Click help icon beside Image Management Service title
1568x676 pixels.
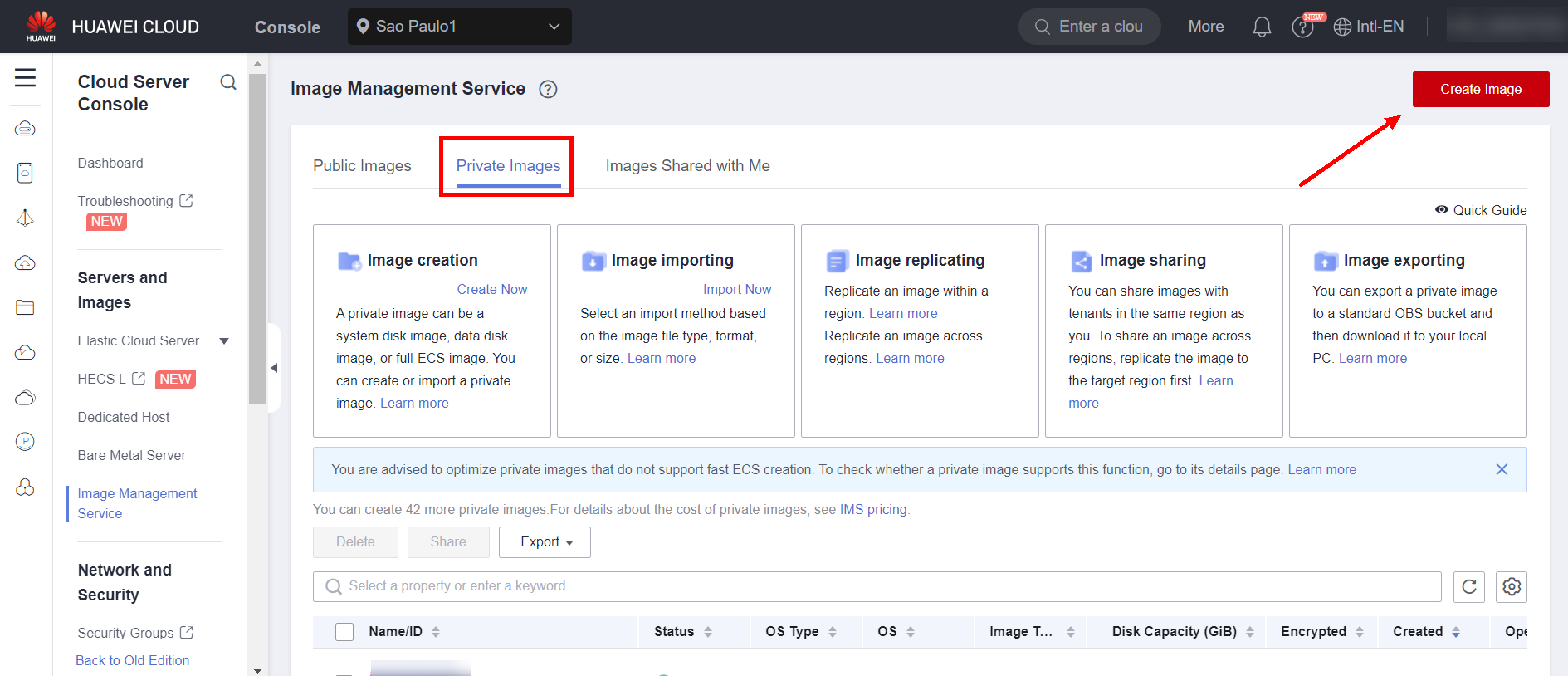pos(548,90)
